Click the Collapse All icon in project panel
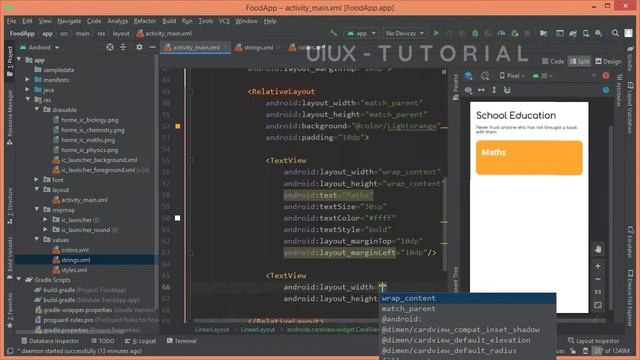Viewport: 640px width, 360px height. 123,47
